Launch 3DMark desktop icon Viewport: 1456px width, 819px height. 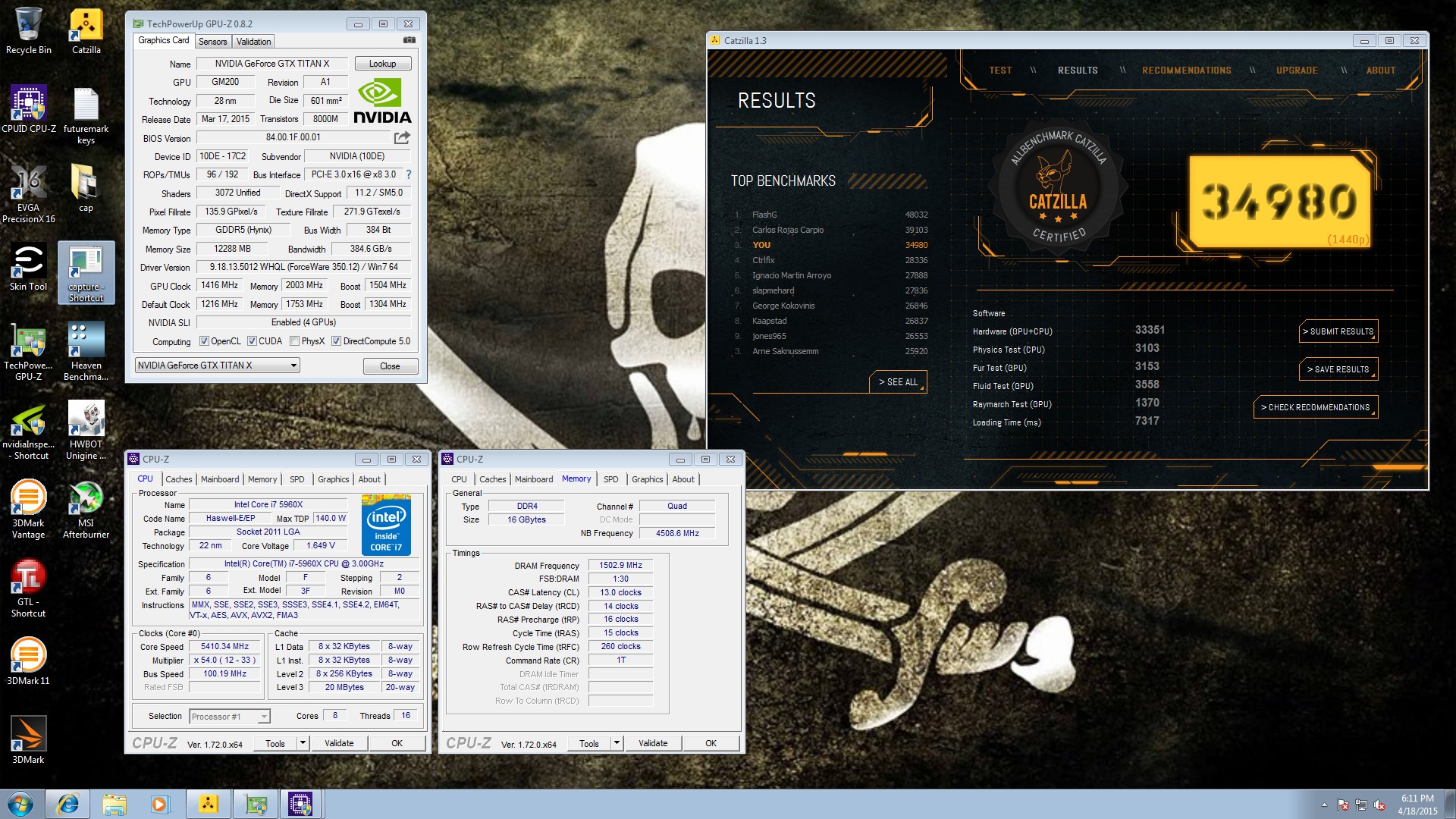(28, 740)
